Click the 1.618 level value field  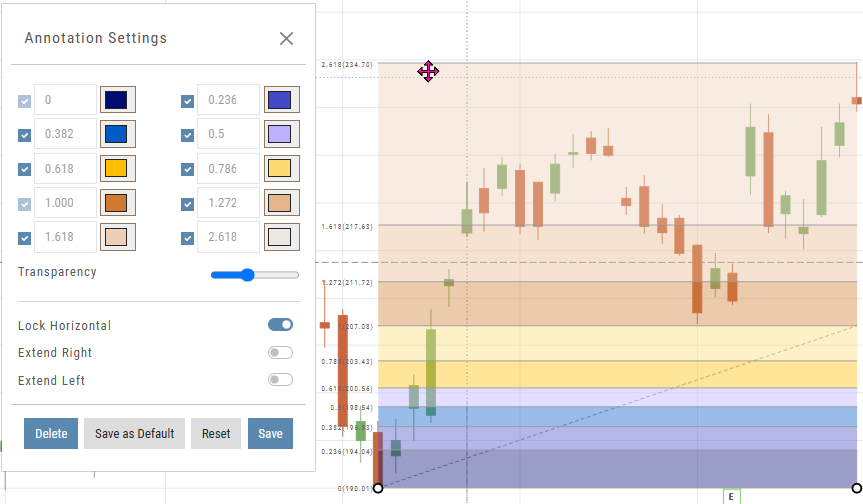pyautogui.click(x=65, y=237)
